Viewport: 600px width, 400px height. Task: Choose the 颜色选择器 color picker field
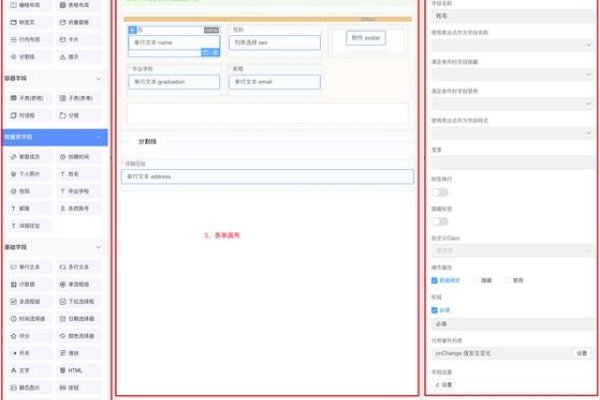point(79,336)
